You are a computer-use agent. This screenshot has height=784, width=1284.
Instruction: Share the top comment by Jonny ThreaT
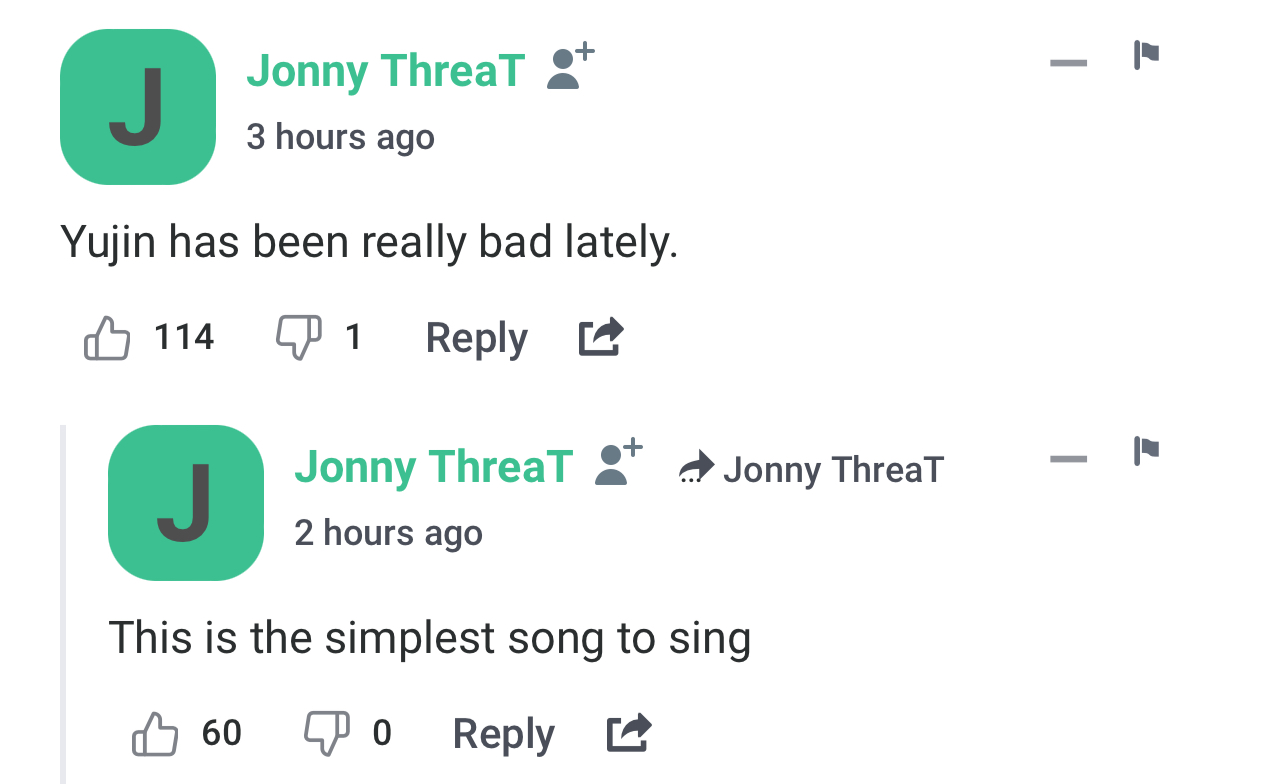click(601, 337)
